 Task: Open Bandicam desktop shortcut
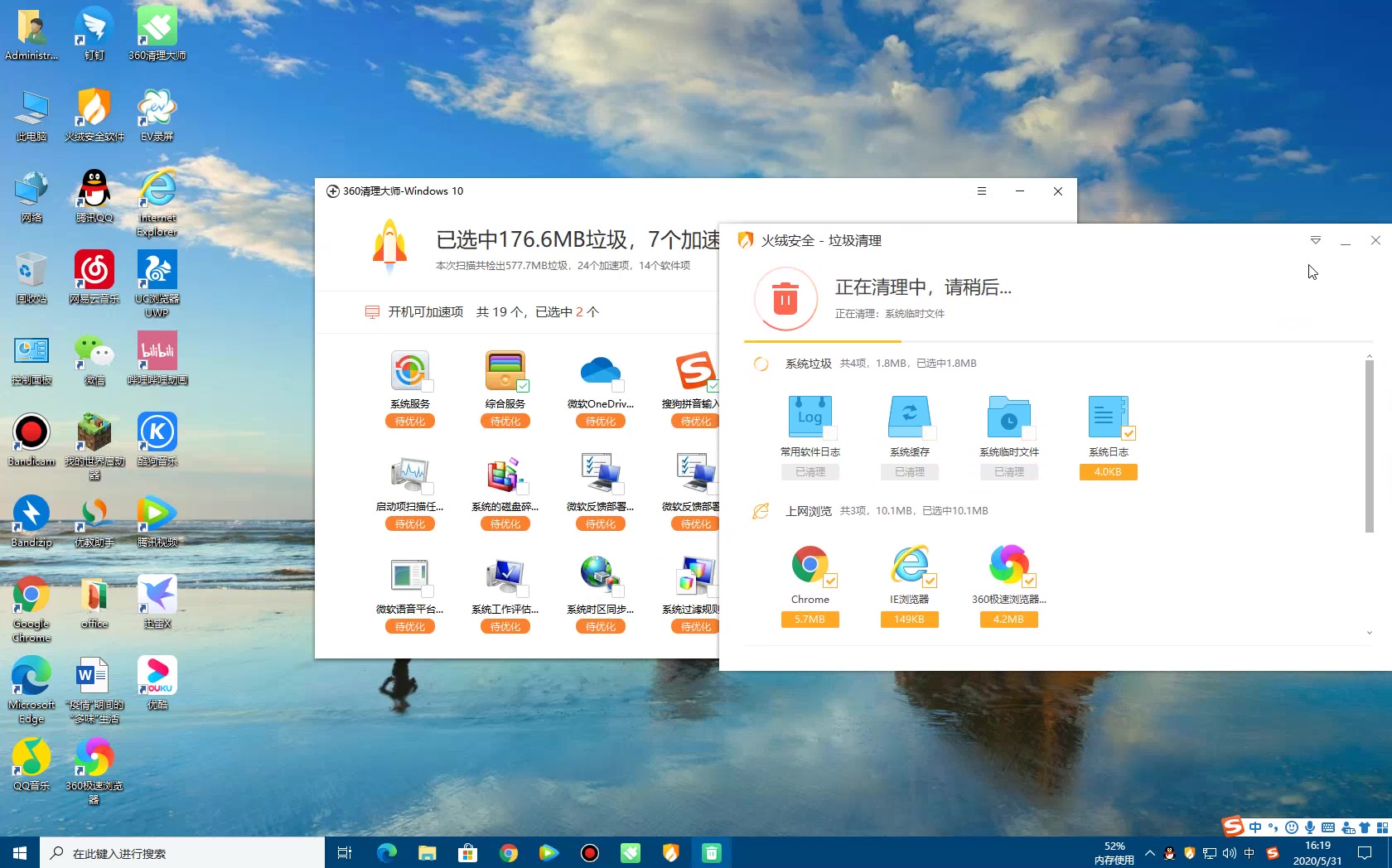[31, 439]
